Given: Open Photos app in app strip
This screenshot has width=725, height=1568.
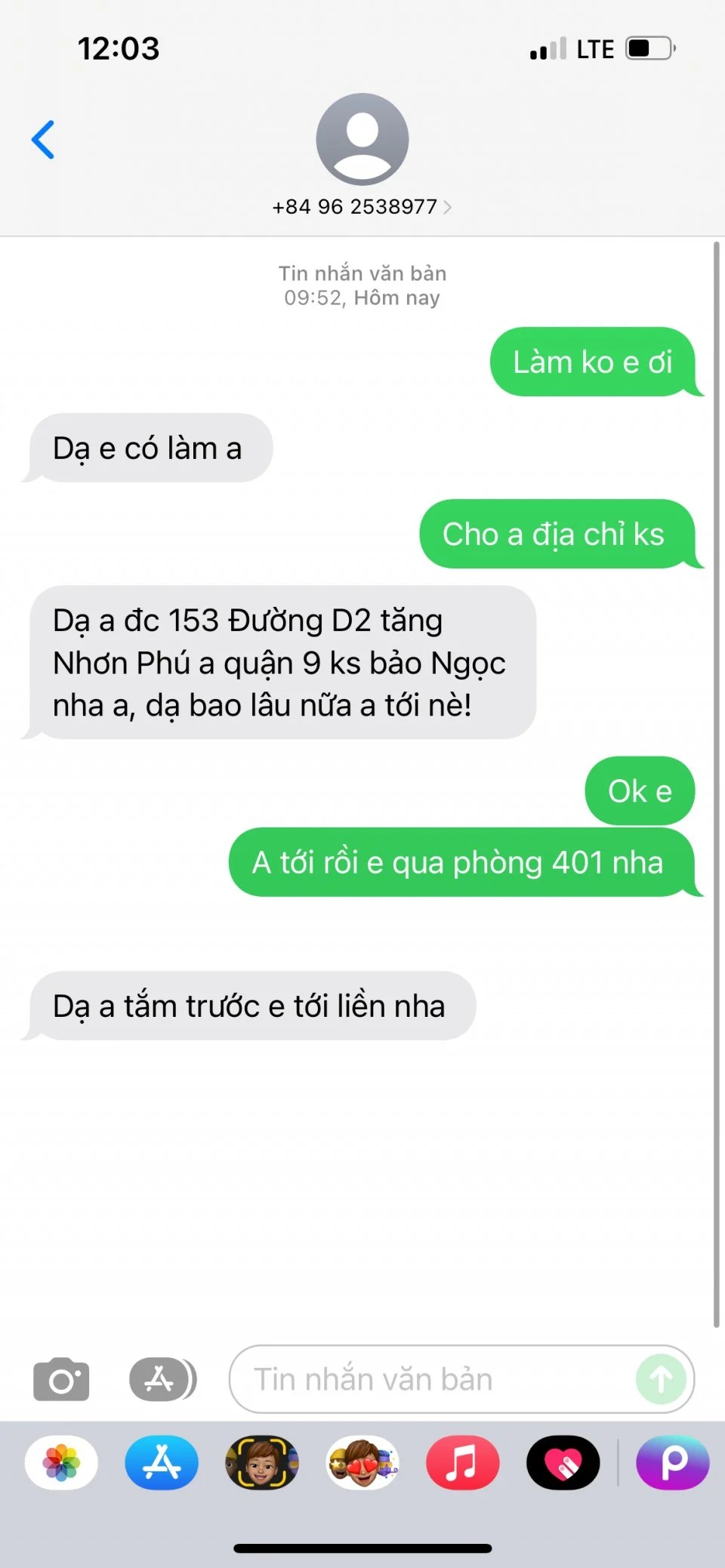Looking at the screenshot, I should click(x=61, y=1462).
